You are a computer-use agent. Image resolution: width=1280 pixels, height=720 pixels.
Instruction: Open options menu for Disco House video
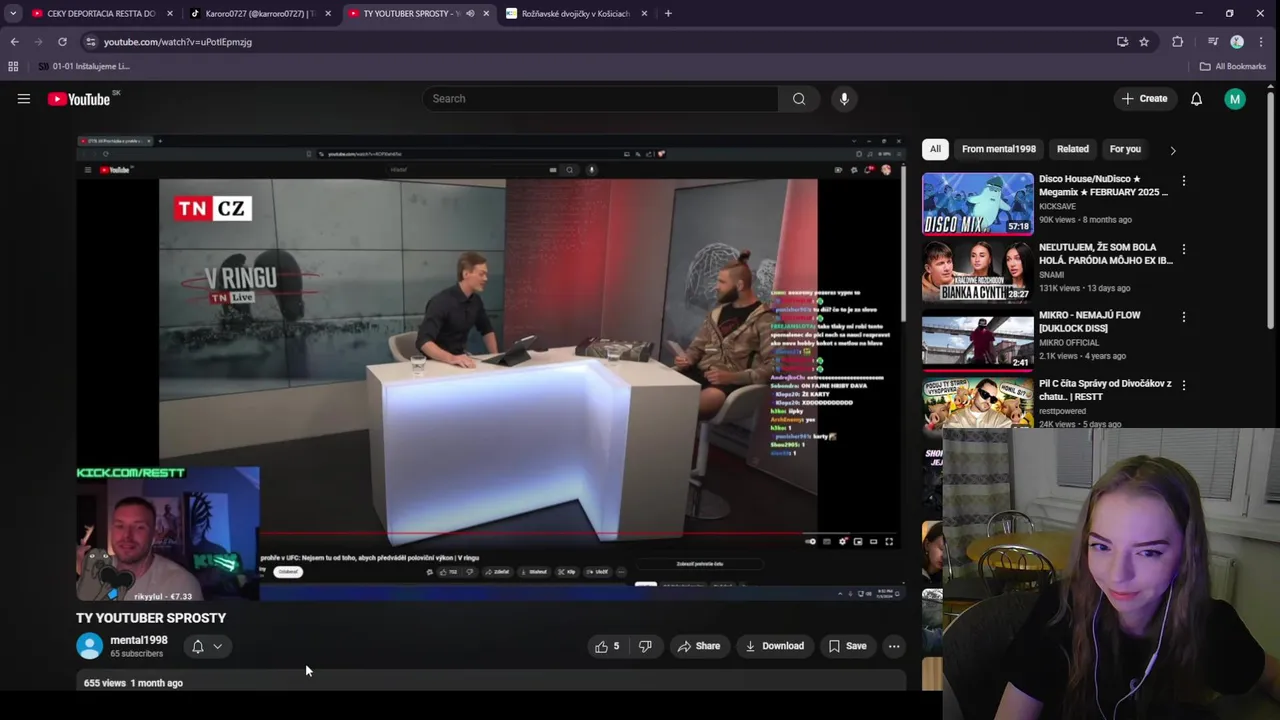point(1184,181)
